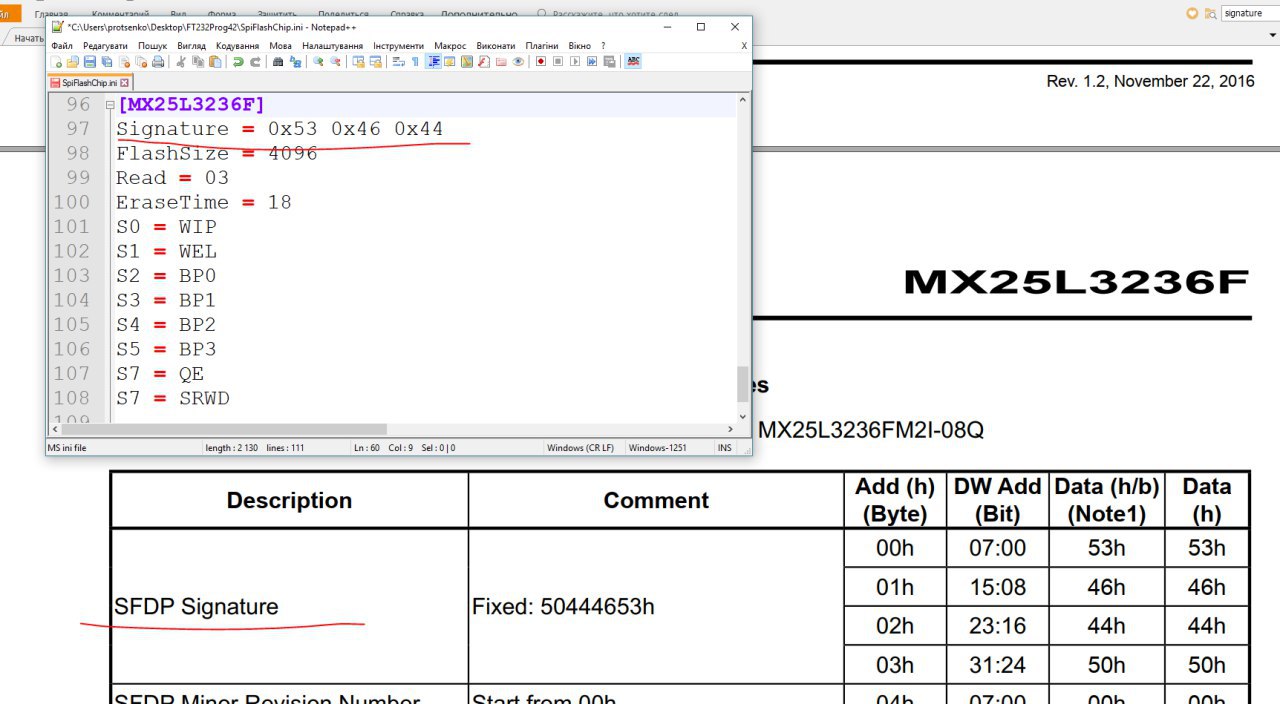Open the Налаштування menu

[x=333, y=46]
